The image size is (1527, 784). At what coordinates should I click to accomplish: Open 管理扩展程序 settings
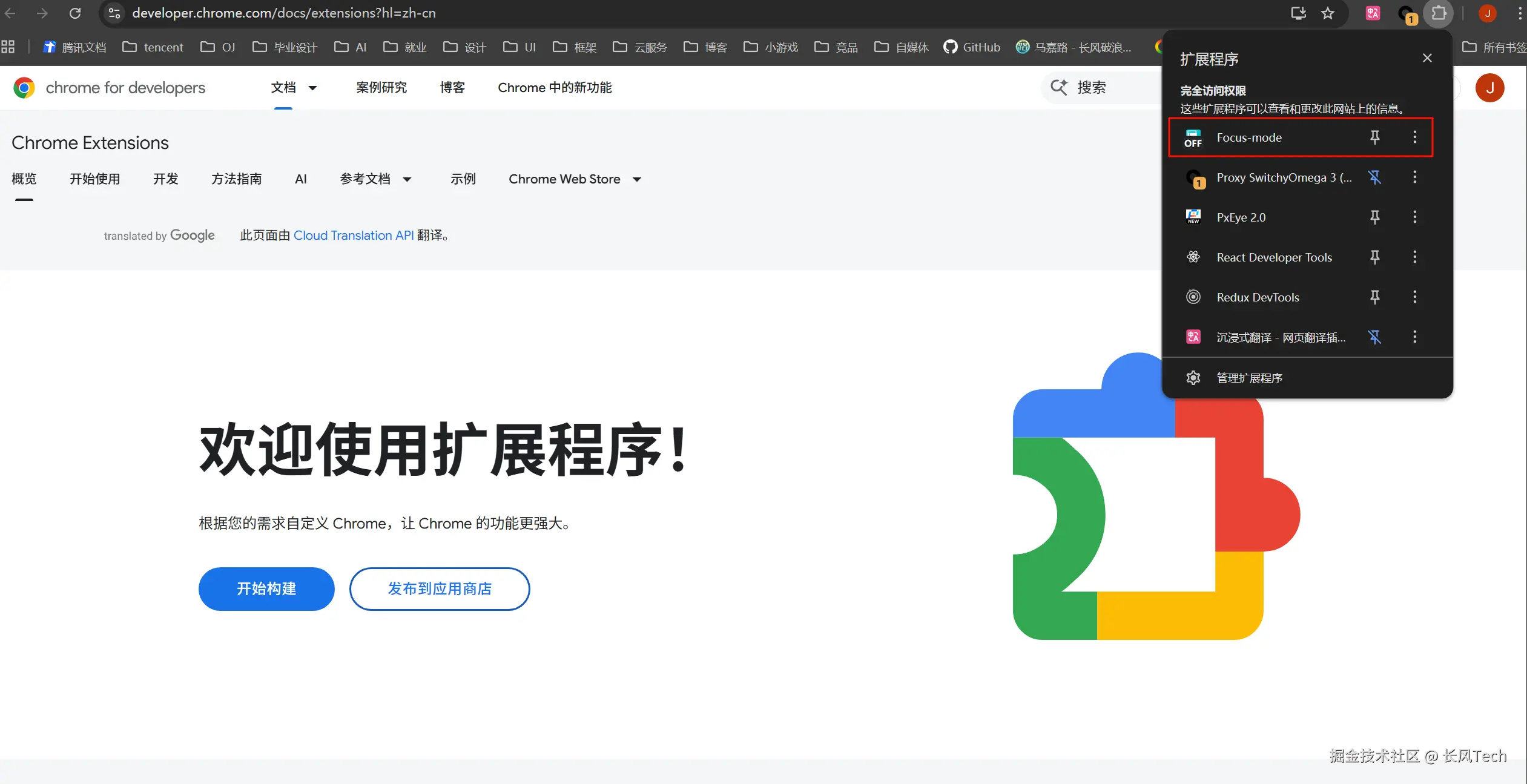click(1249, 378)
